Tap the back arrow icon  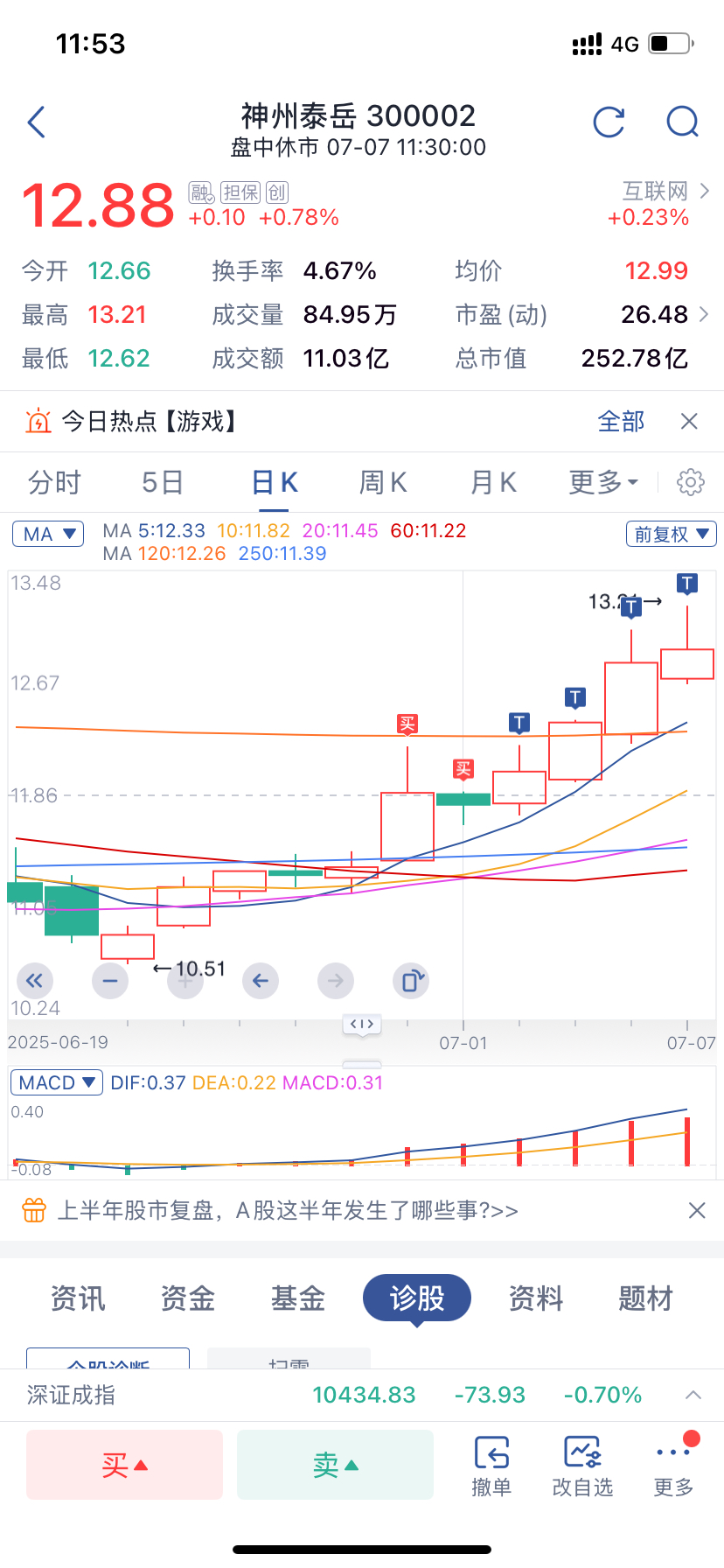pyautogui.click(x=36, y=122)
